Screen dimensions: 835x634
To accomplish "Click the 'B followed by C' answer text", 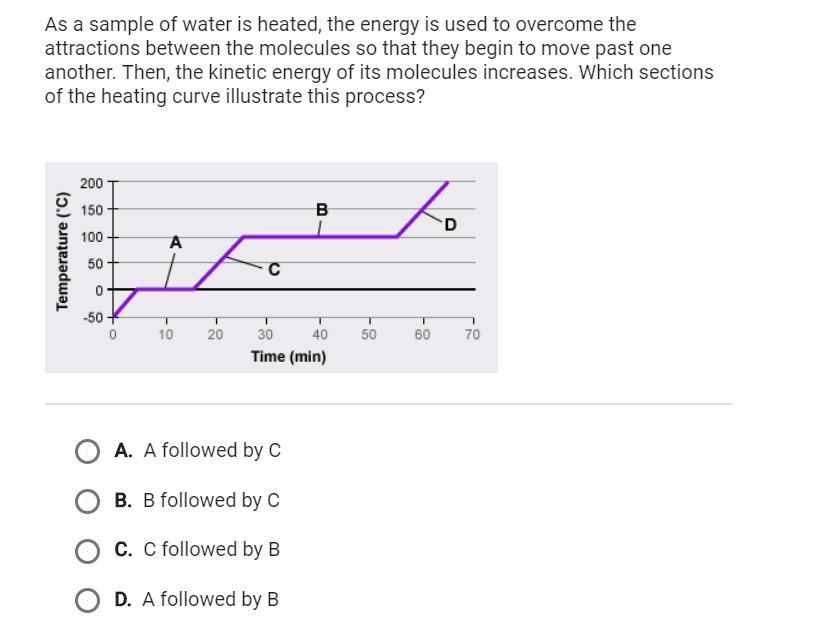I will pos(211,500).
